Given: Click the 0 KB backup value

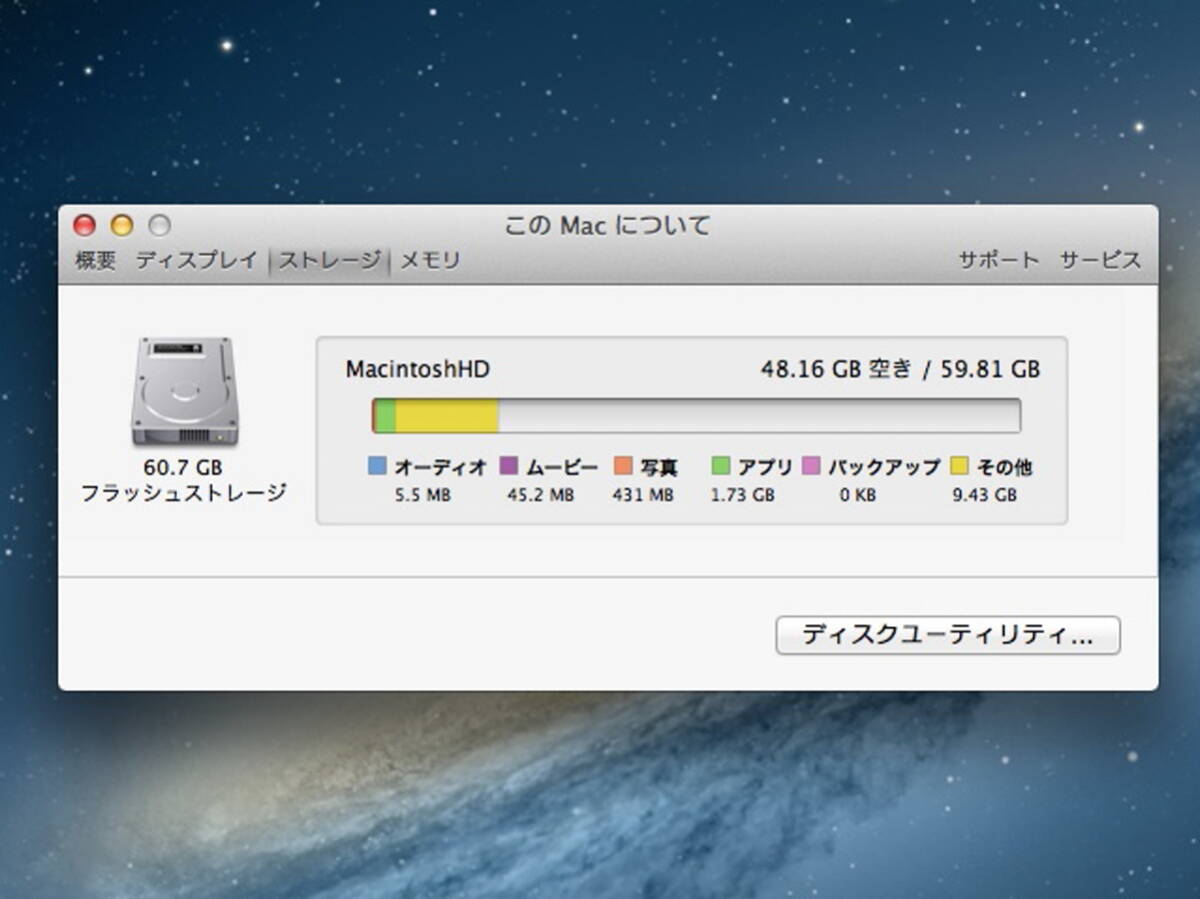Looking at the screenshot, I should [x=859, y=495].
